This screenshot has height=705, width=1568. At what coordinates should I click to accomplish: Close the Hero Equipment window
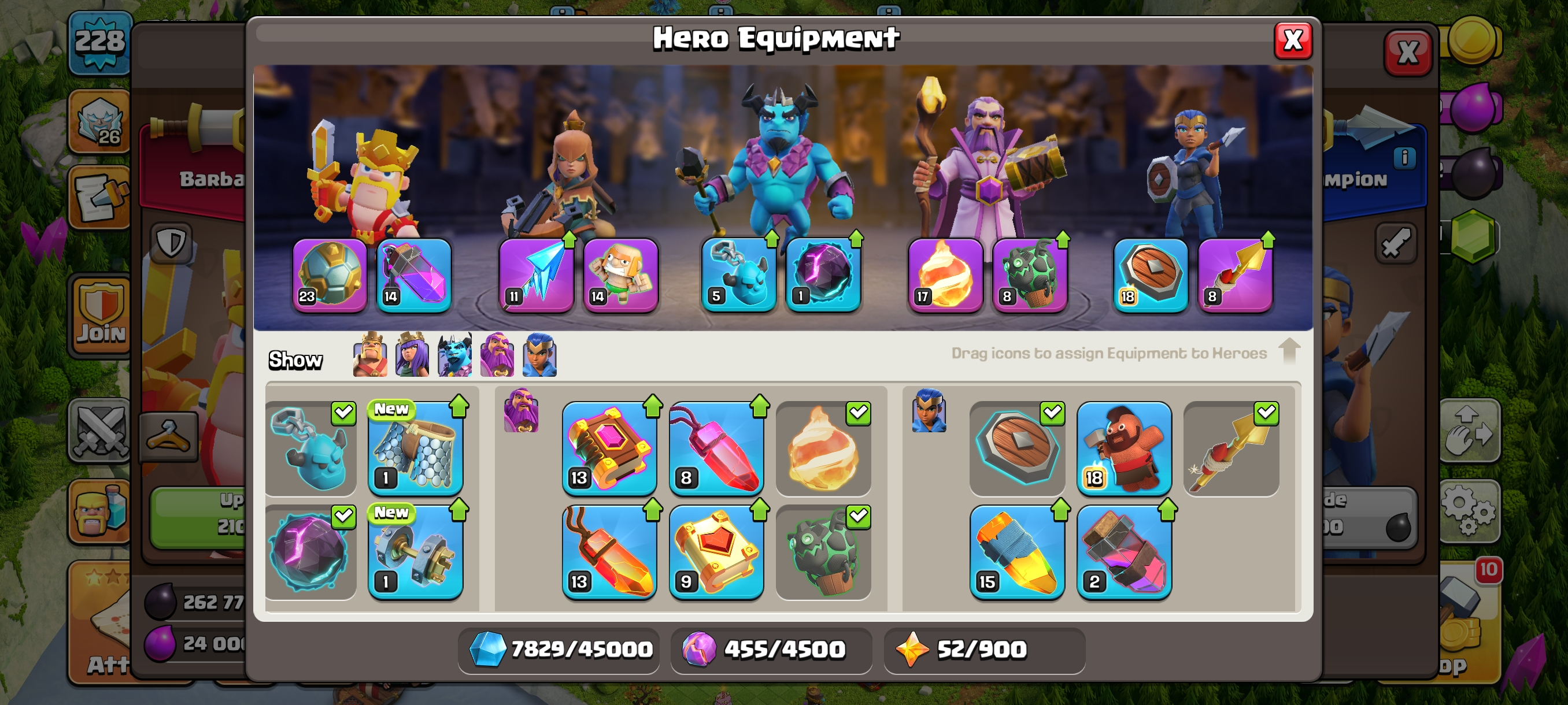click(1293, 41)
